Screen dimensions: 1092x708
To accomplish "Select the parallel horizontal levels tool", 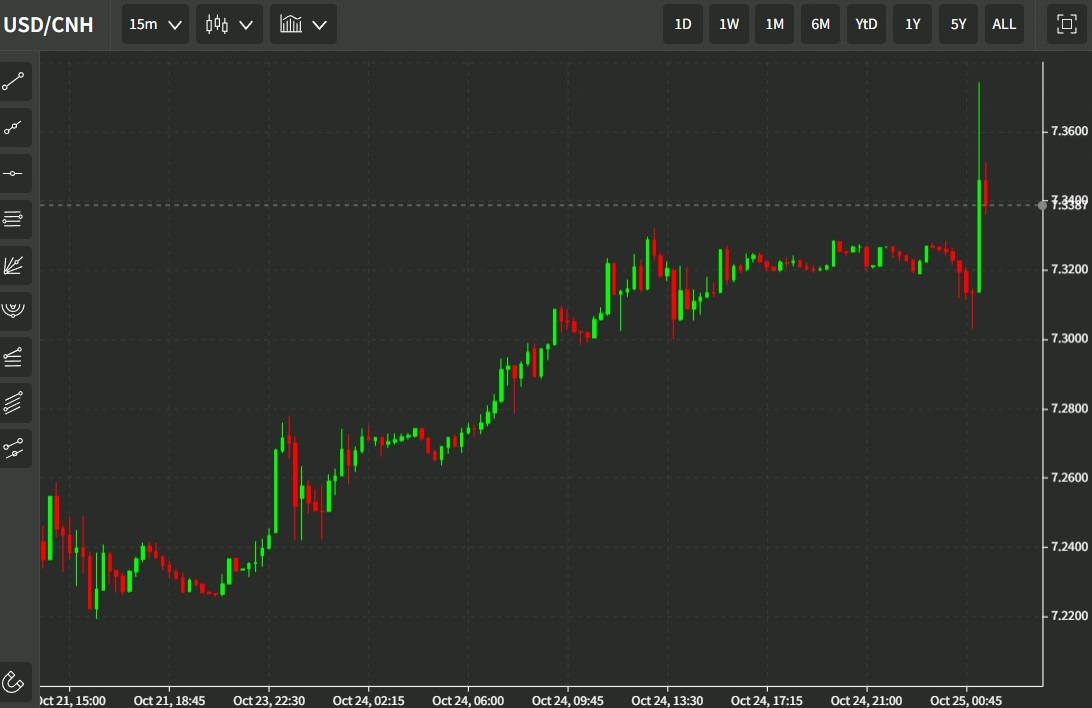I will tap(13, 219).
